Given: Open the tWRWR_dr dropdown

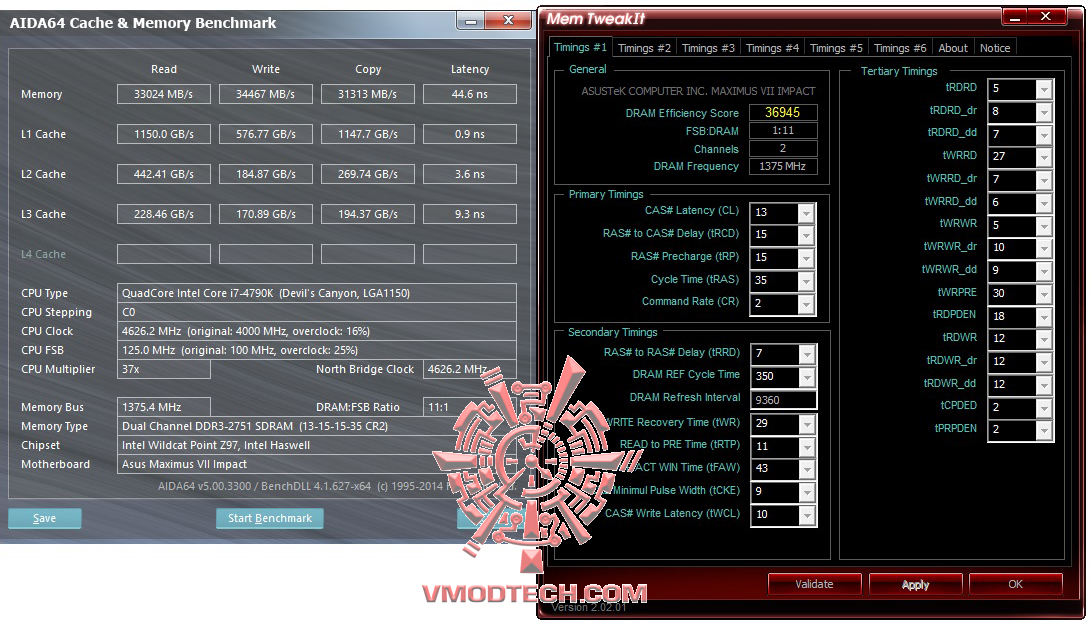Looking at the screenshot, I should 1043,248.
